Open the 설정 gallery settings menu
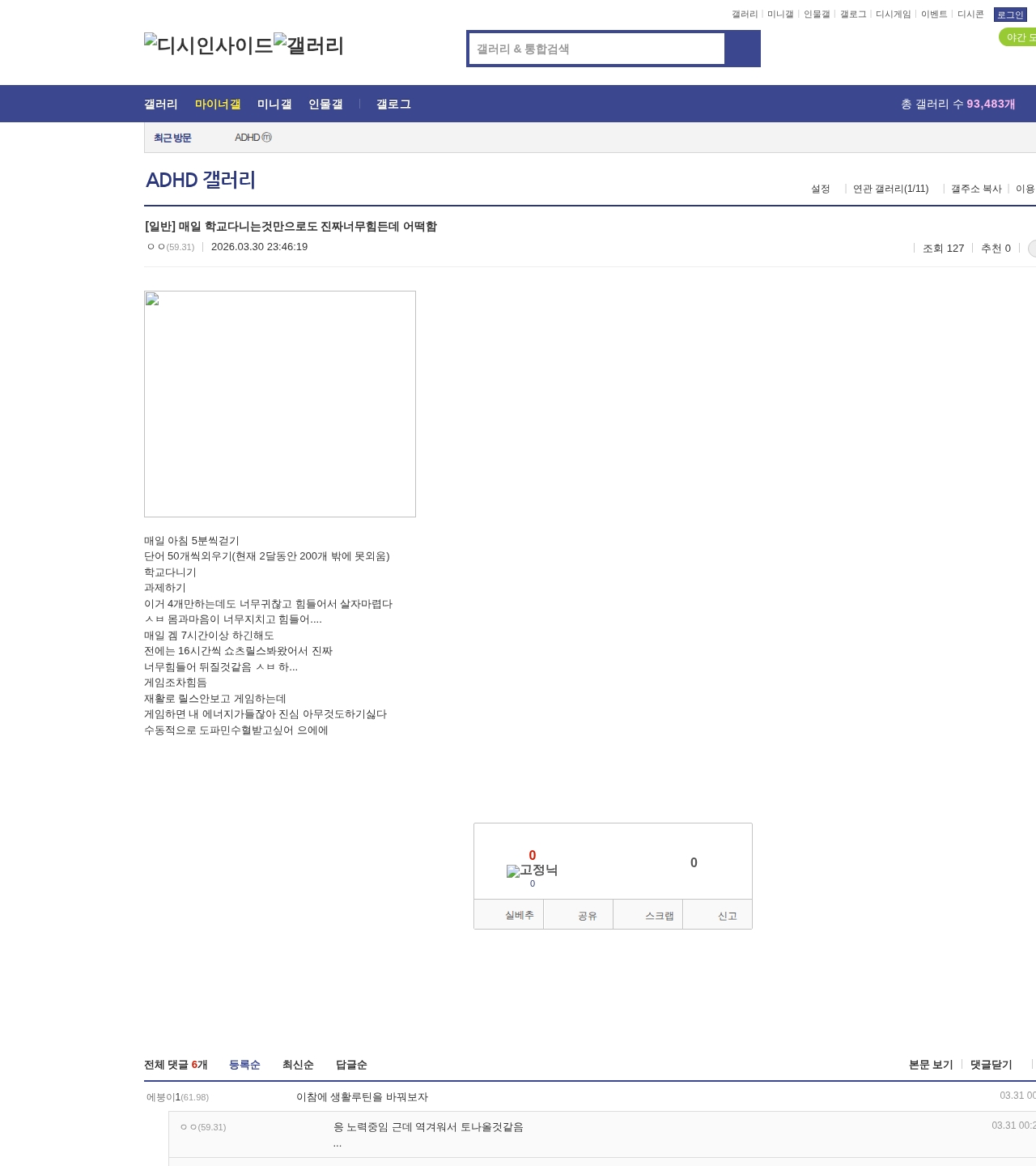This screenshot has height=1166, width=1036. [x=820, y=189]
